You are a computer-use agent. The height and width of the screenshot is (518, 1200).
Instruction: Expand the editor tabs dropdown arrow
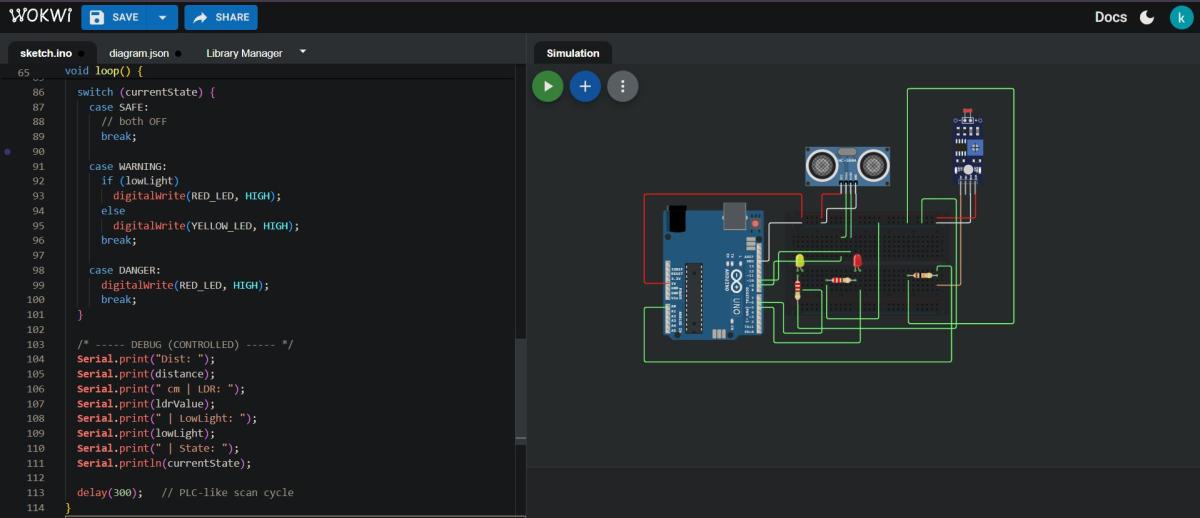pos(303,51)
